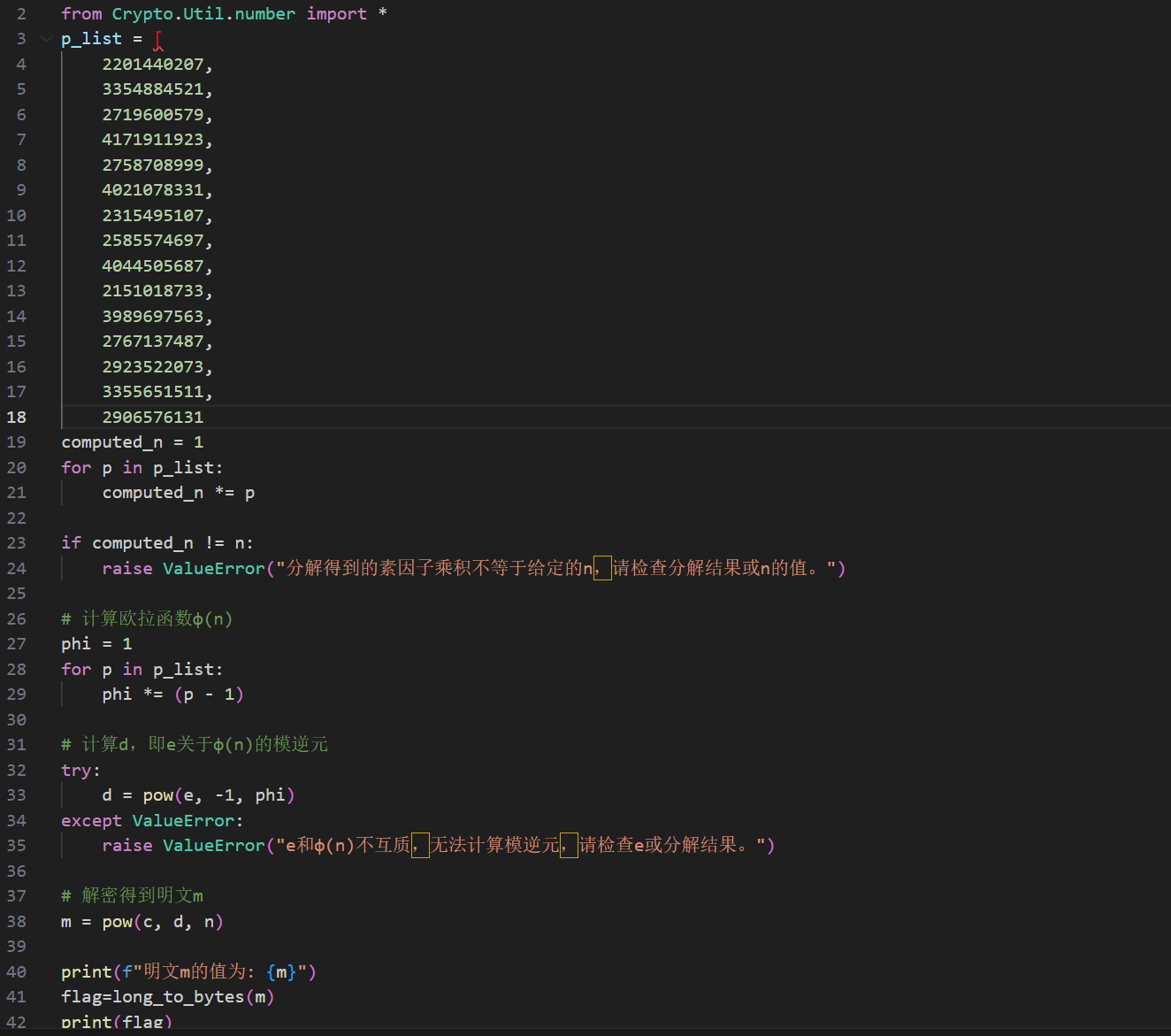Click the comment 解密得到明文m
The height and width of the screenshot is (1036, 1171).
coord(142,896)
